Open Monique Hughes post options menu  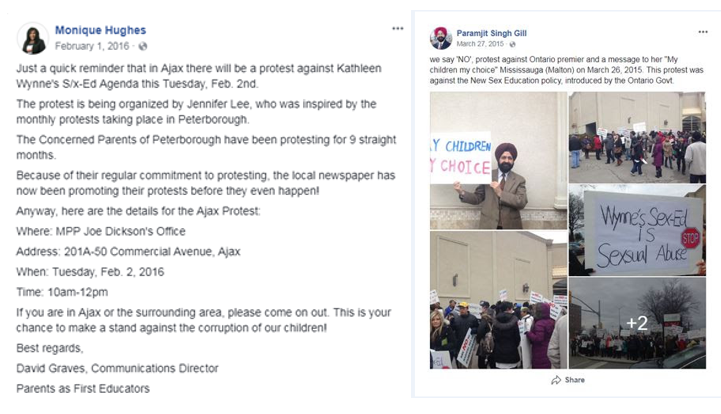click(398, 29)
